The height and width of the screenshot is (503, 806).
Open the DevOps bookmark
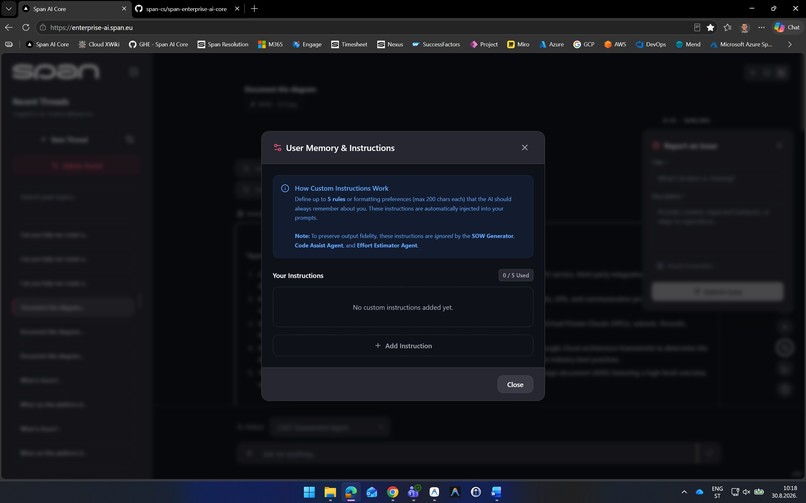pyautogui.click(x=651, y=44)
